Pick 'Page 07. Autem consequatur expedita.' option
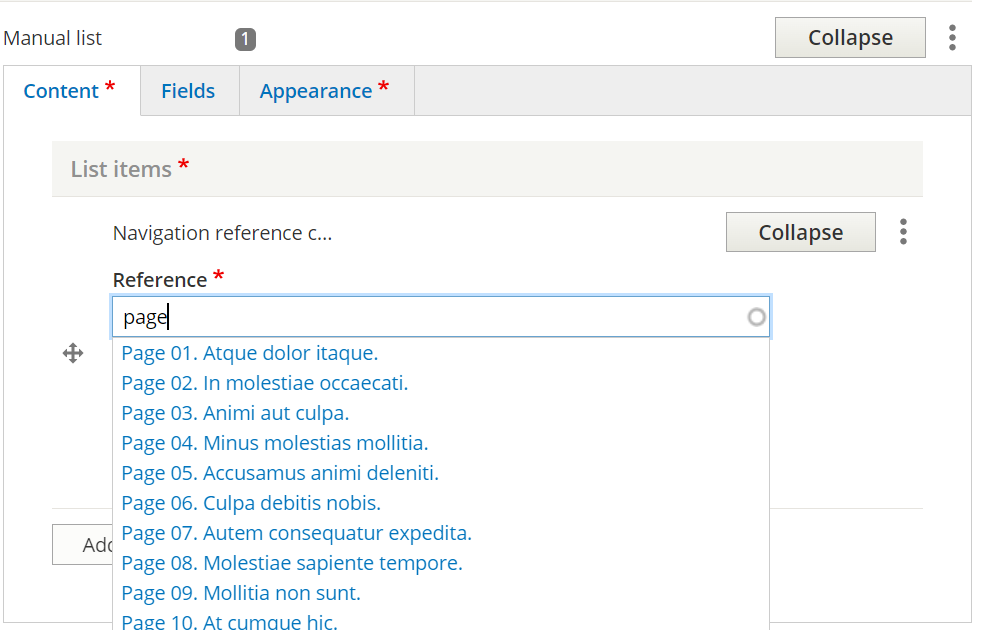 pyautogui.click(x=296, y=533)
